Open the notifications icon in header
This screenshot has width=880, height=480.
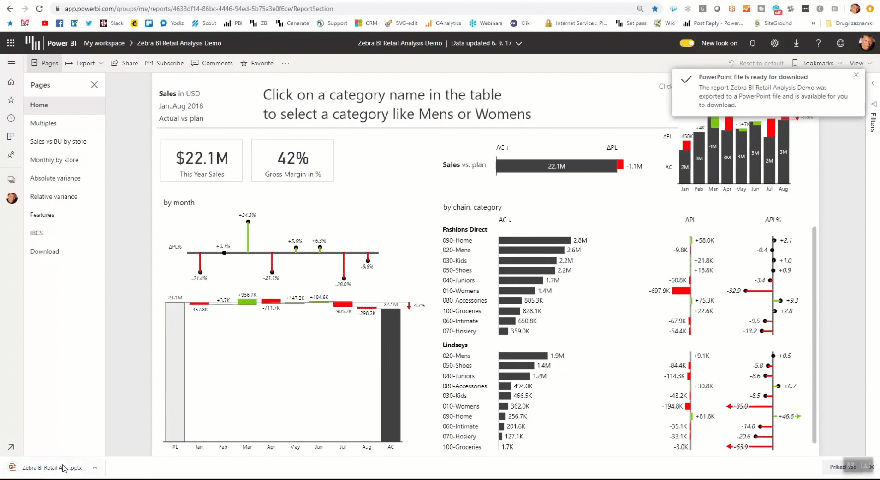point(753,43)
